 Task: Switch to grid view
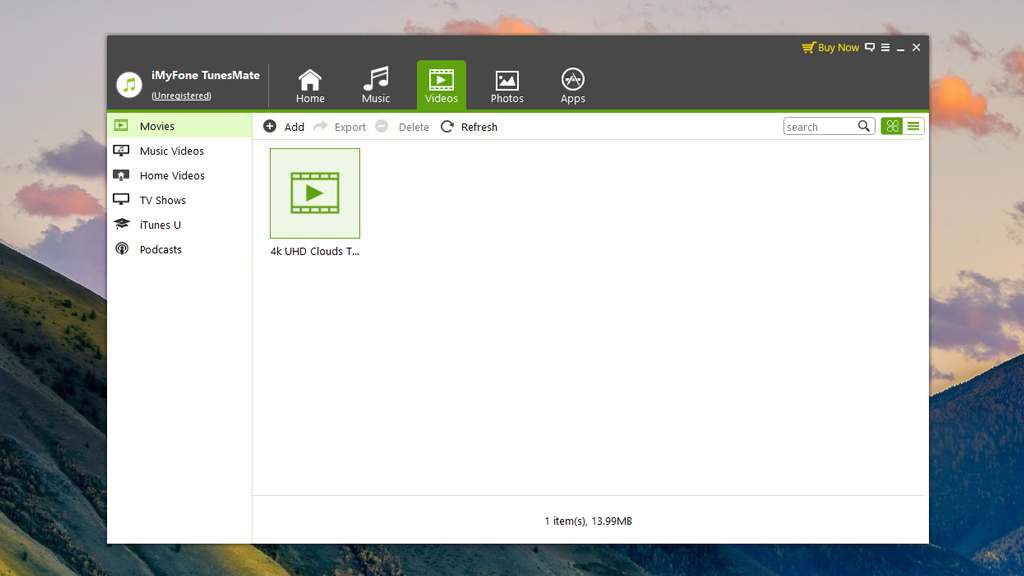892,126
